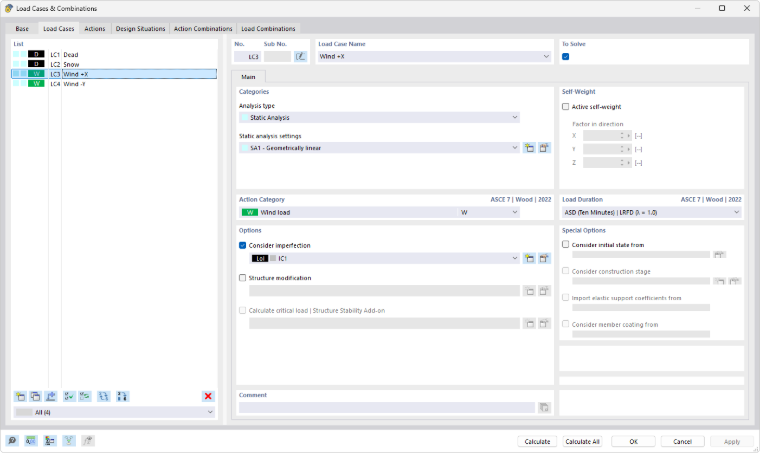The height and width of the screenshot is (453, 760).
Task: Click the multicolored settings icon in the lower toolbar
Action: click(49, 440)
